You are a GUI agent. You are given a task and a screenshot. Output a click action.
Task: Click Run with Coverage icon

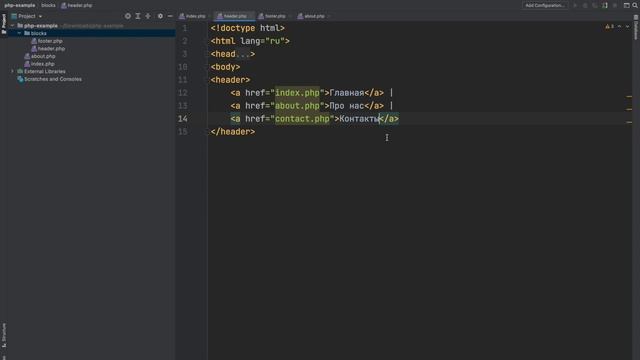pos(595,5)
